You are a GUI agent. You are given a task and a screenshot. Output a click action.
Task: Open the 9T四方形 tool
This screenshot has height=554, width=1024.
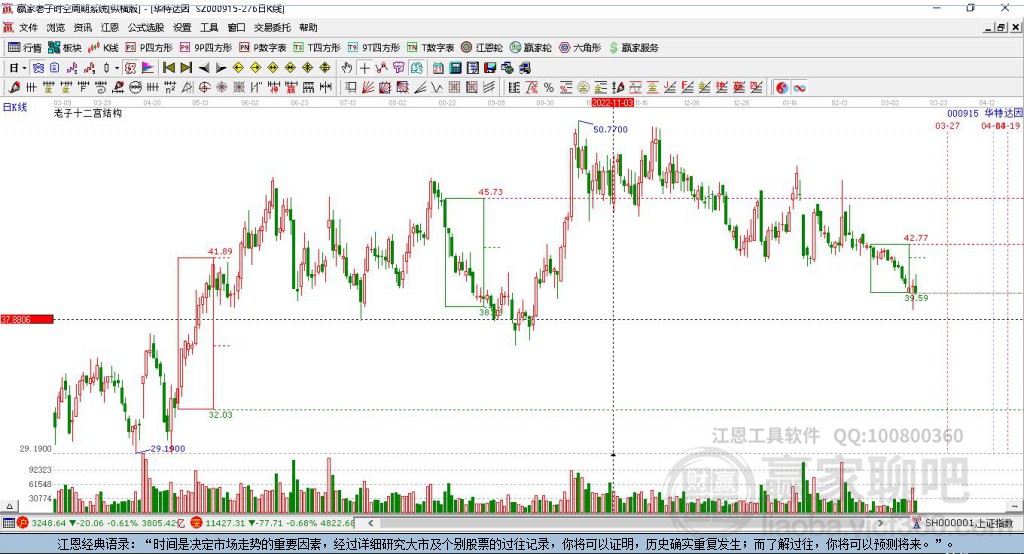coord(374,48)
